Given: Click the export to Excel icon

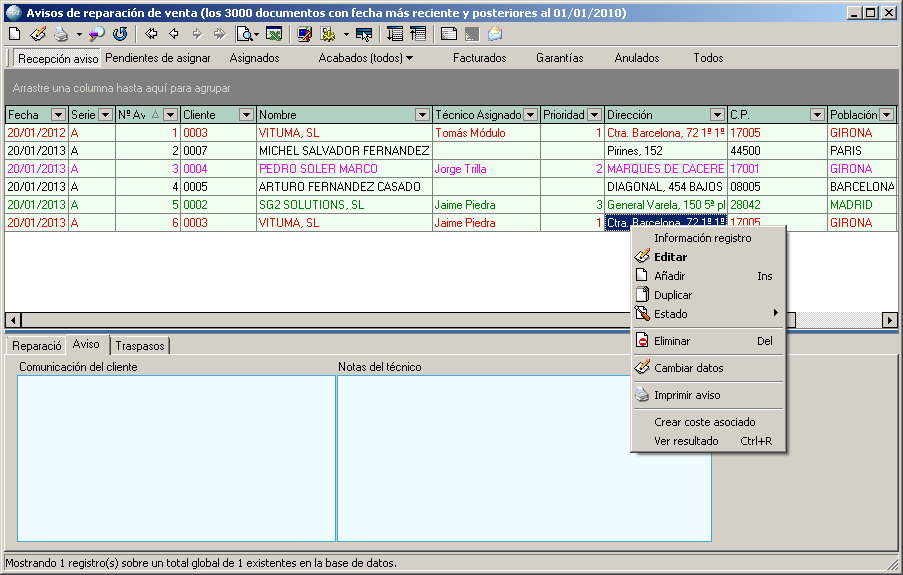Looking at the screenshot, I should pos(274,34).
